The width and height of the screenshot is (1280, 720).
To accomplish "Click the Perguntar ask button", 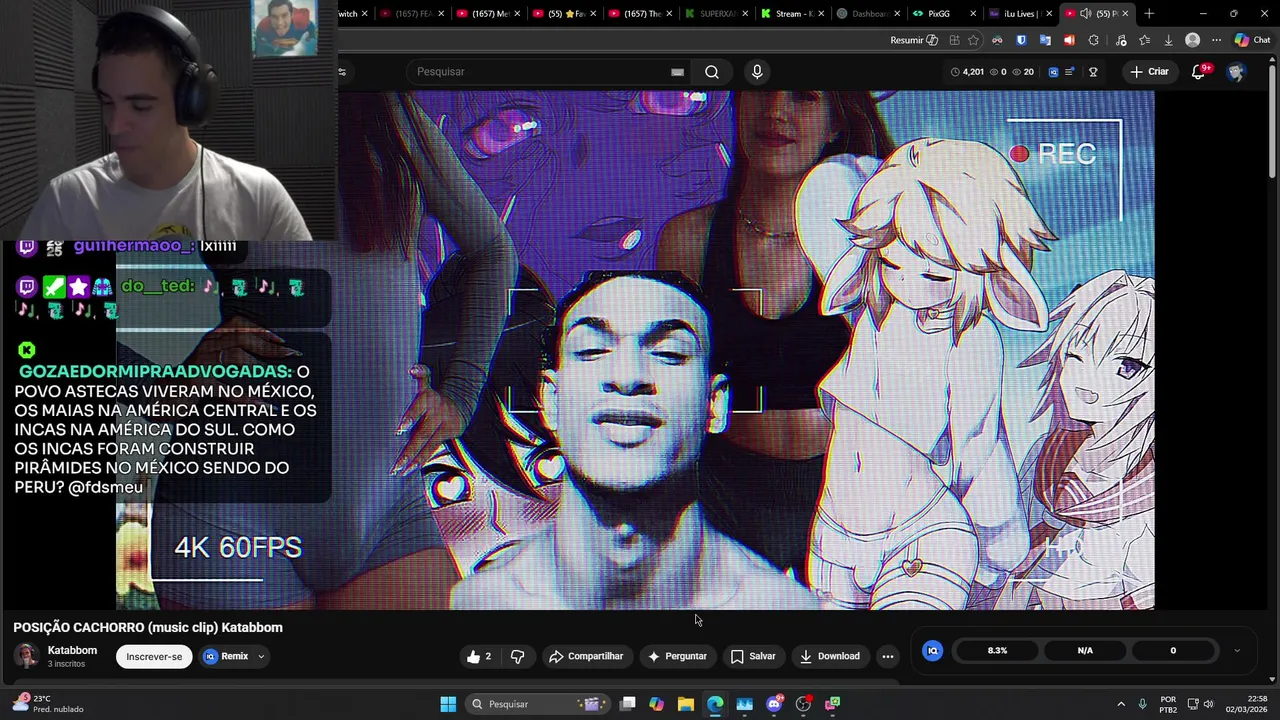I will pyautogui.click(x=677, y=656).
